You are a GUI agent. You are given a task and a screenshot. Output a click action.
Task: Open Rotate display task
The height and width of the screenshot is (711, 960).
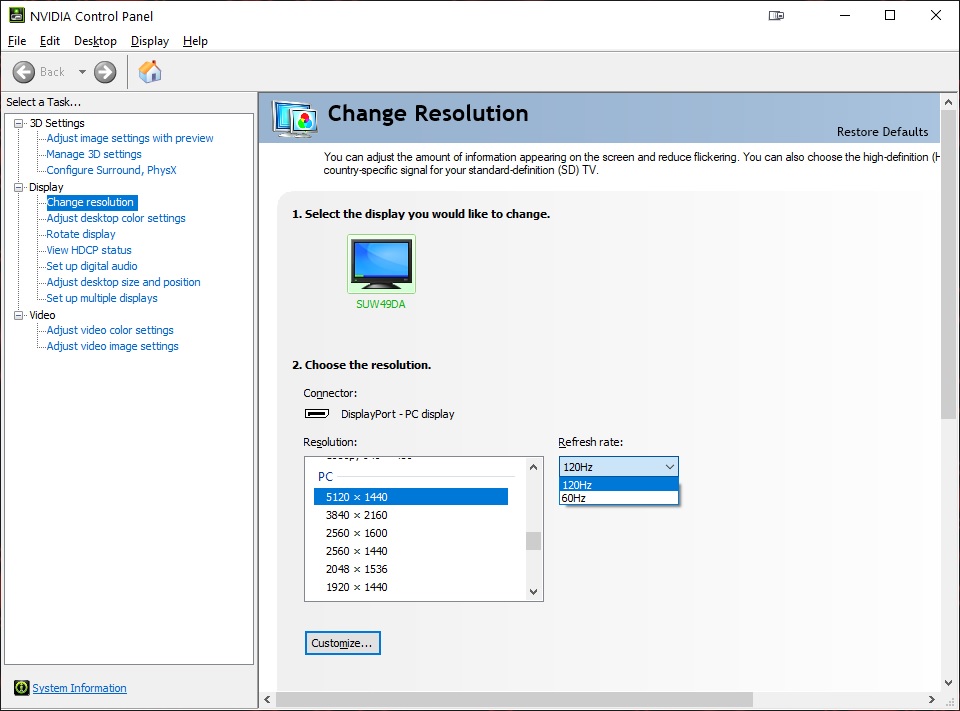81,234
